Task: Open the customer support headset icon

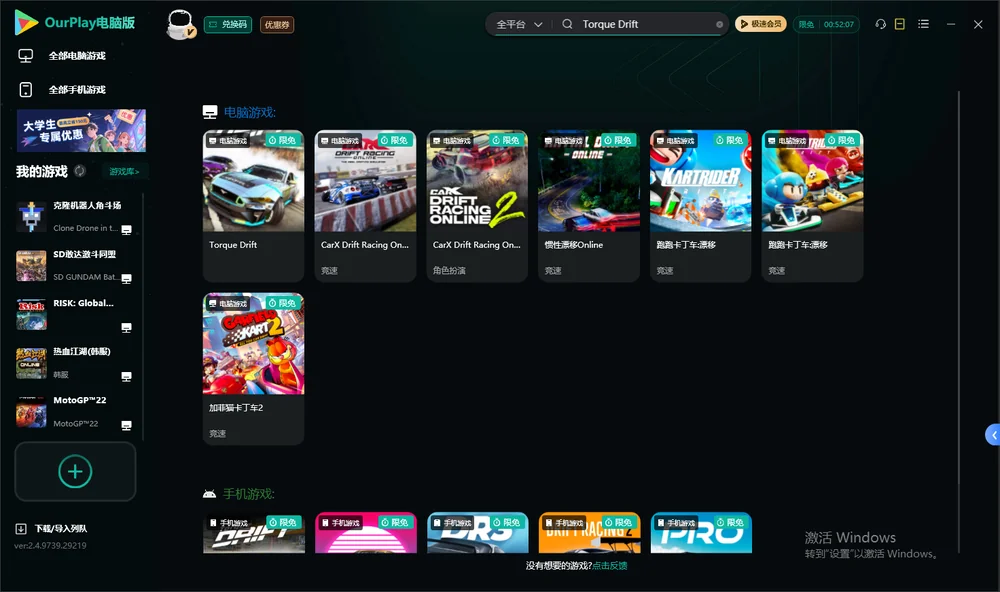Action: [x=880, y=24]
